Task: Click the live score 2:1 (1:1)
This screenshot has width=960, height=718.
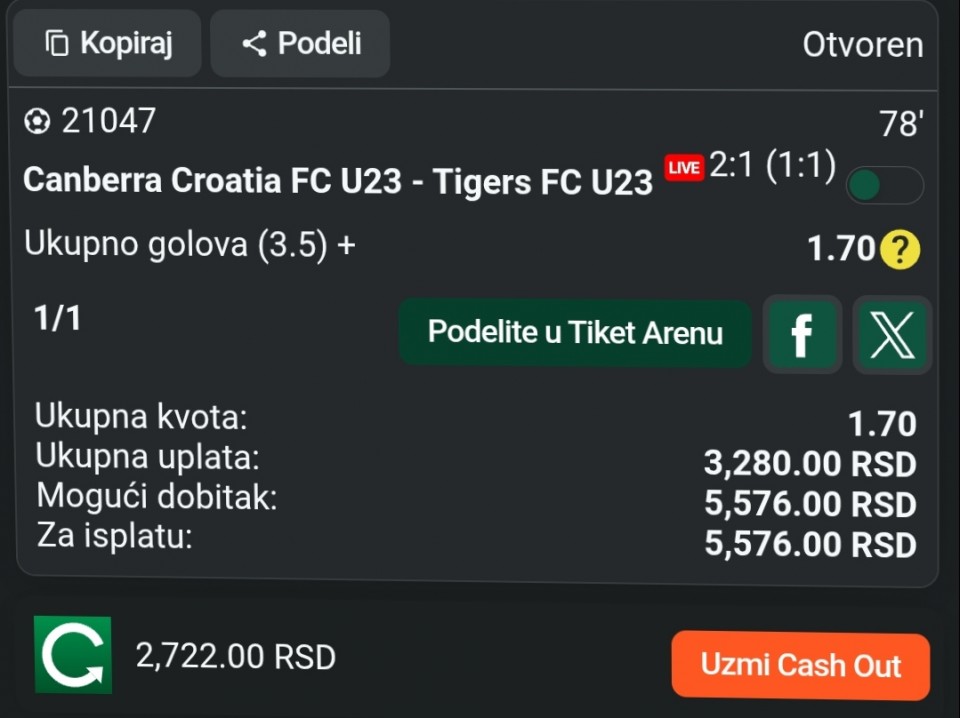Action: tap(772, 166)
